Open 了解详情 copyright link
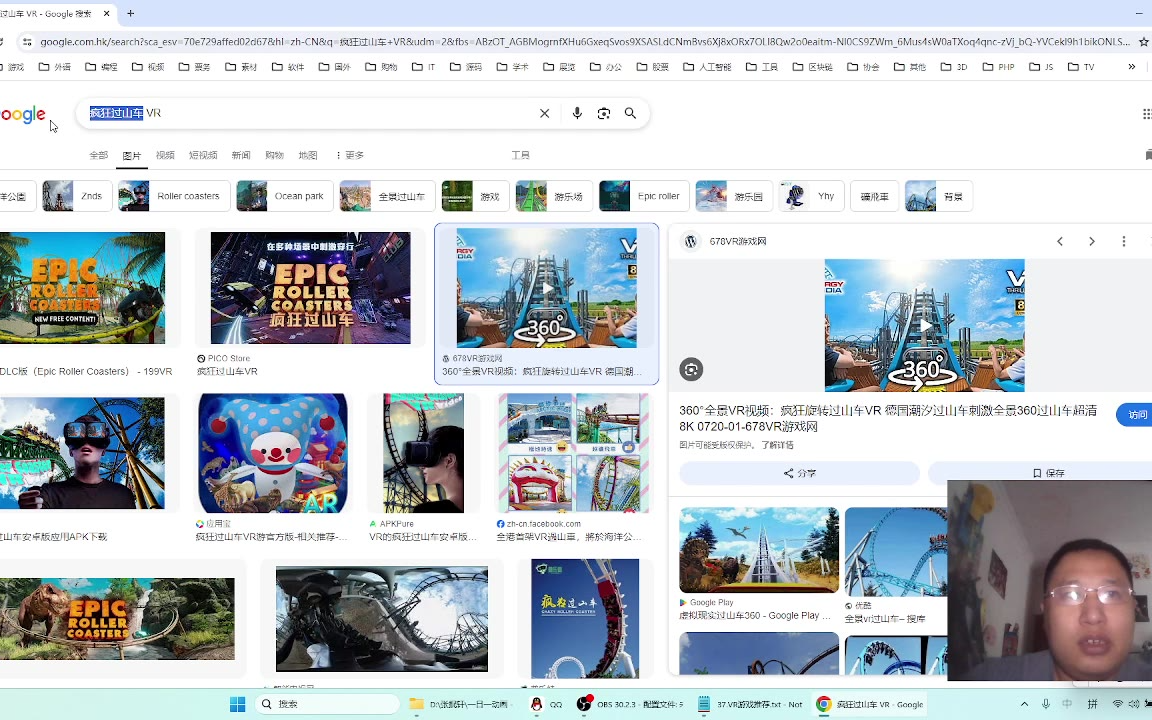 tap(777, 445)
